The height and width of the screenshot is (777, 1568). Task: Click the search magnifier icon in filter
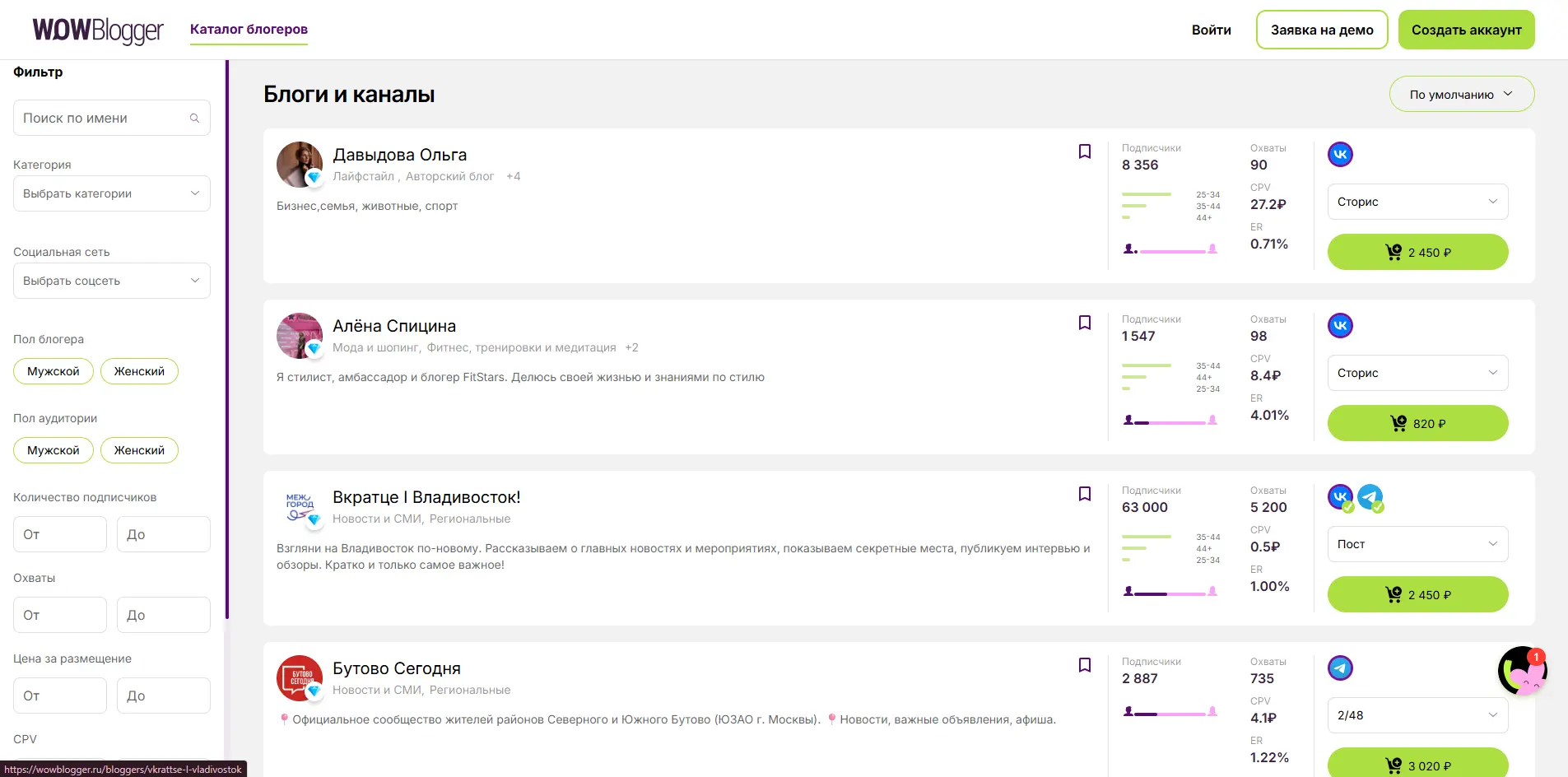click(x=195, y=119)
